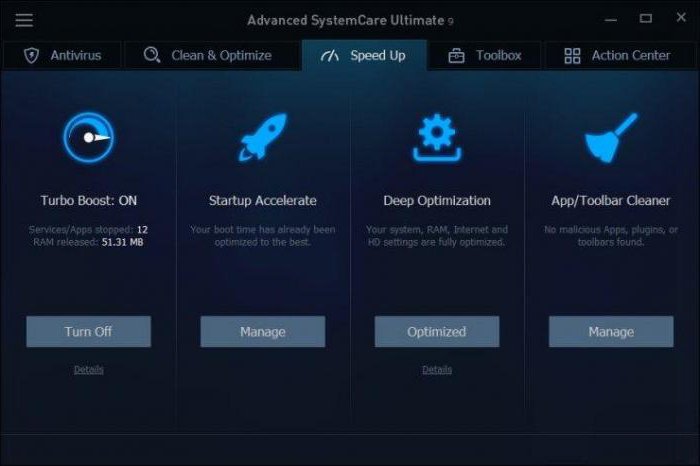Click the Optimized button
700x466 pixels.
[x=437, y=331]
